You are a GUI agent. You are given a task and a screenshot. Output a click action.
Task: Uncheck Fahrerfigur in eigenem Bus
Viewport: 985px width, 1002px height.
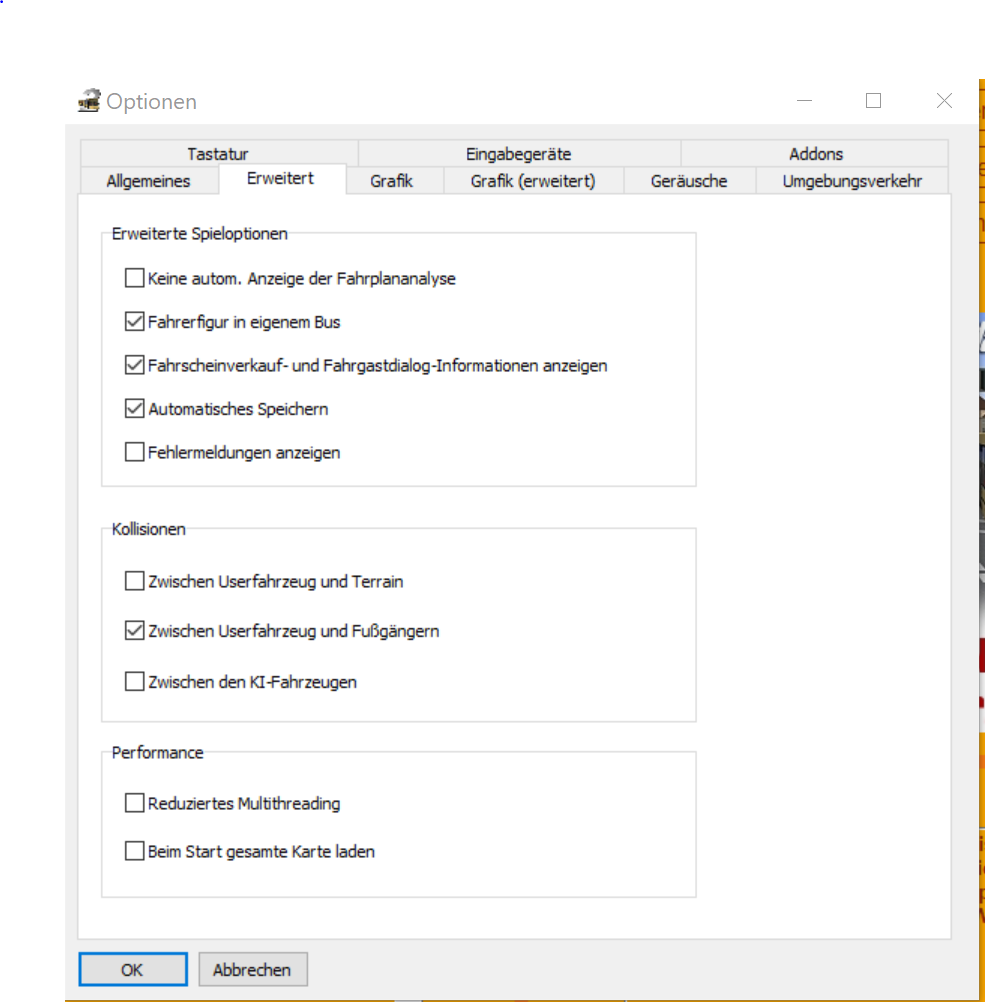pos(134,322)
